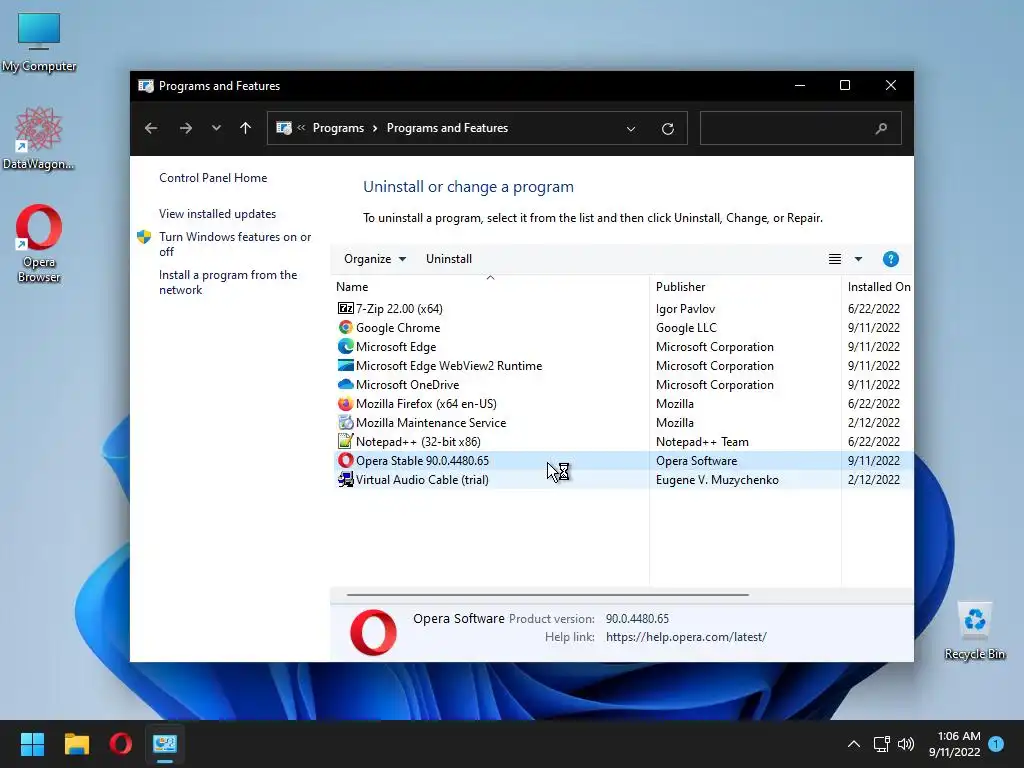Expand the Programs breadcrumb arrow
This screenshot has height=768, width=1024.
click(x=375, y=128)
